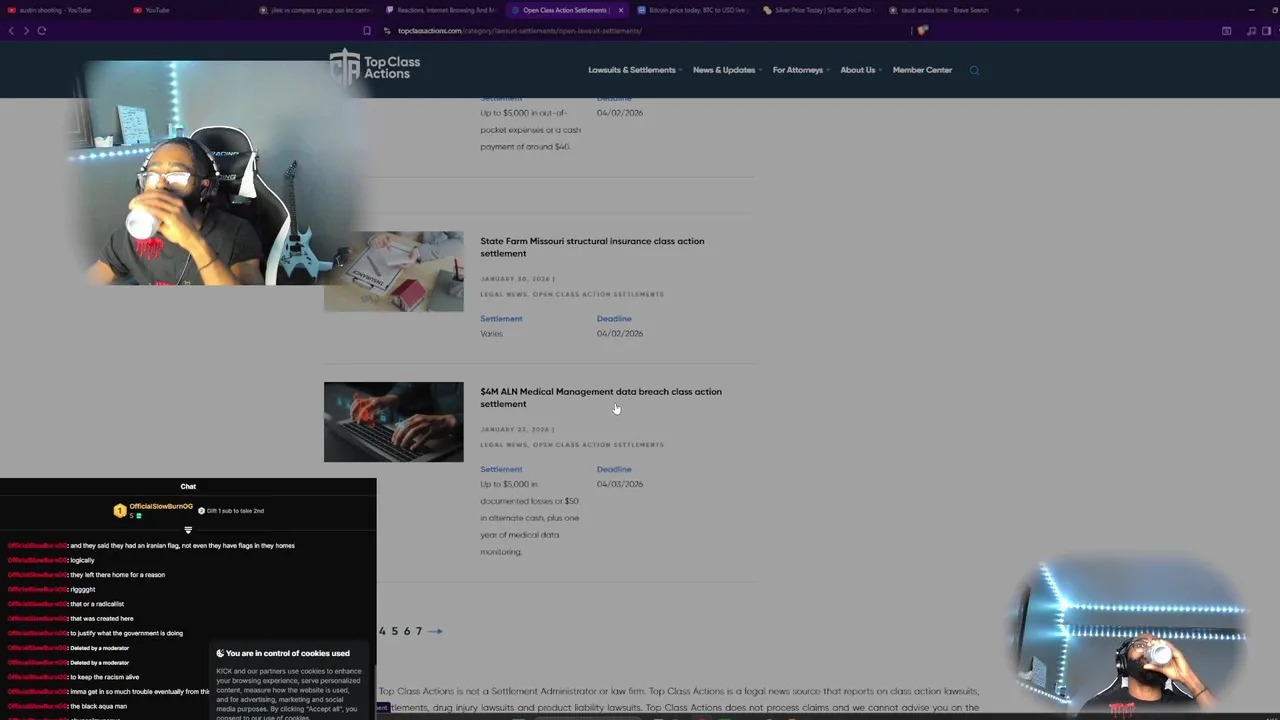Open the Brave Shields lion icon
This screenshot has width=1280, height=720.
(x=922, y=31)
